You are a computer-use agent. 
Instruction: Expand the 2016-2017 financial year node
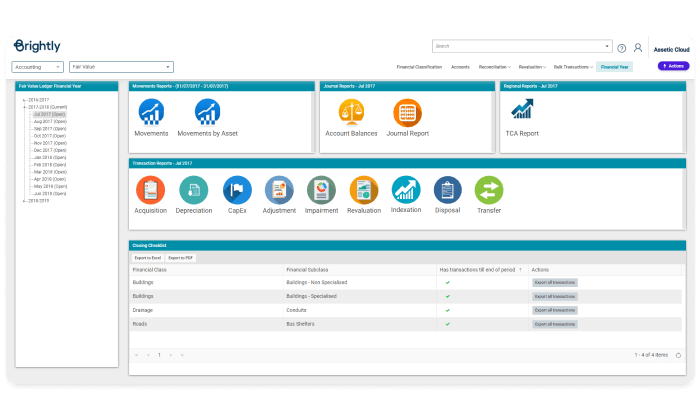24,100
